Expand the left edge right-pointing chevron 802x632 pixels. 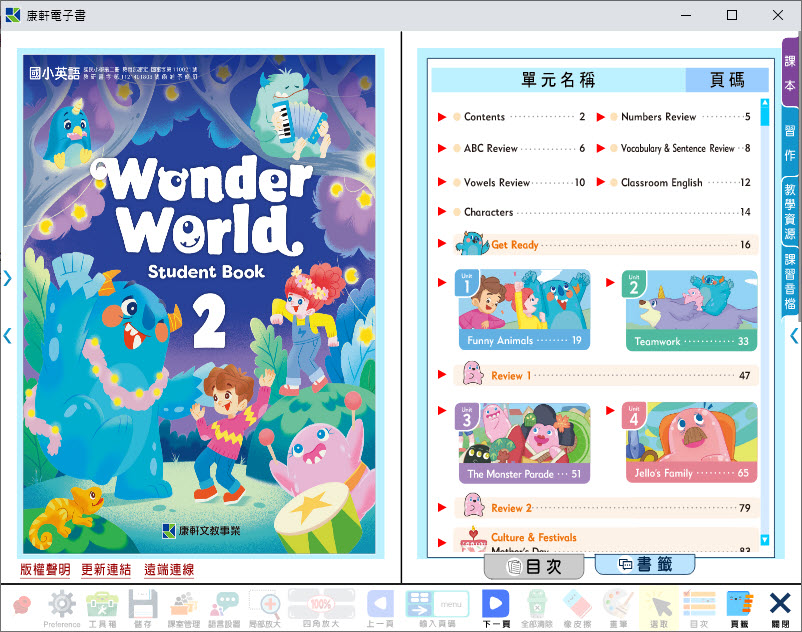pos(7,278)
